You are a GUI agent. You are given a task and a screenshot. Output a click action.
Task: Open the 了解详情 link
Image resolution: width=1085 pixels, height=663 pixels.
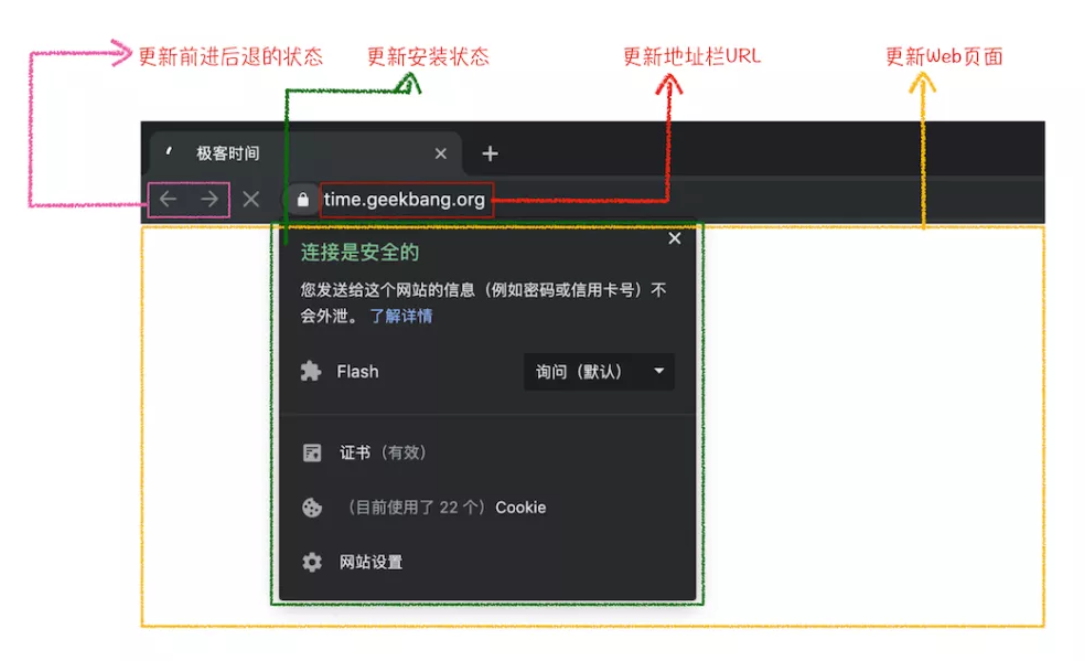coord(401,316)
